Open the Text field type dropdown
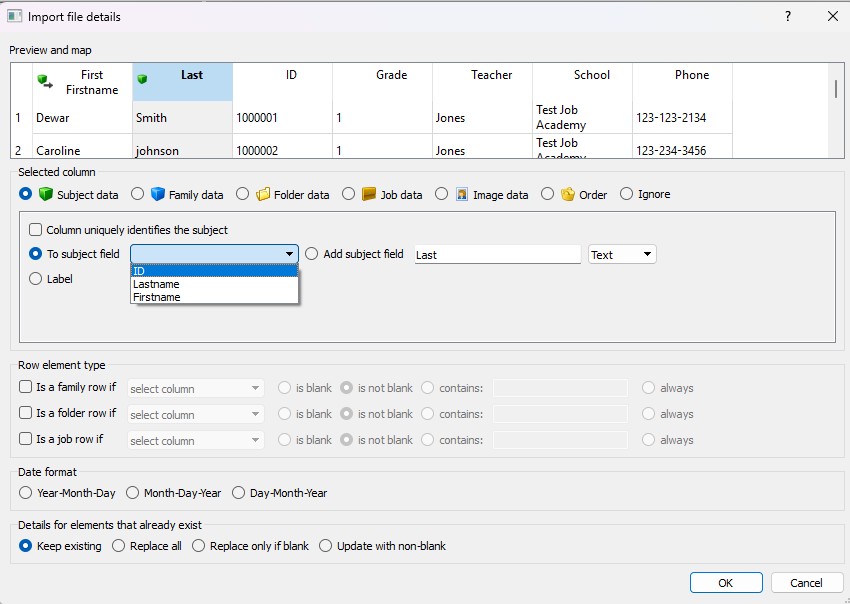850x604 pixels. (x=622, y=255)
